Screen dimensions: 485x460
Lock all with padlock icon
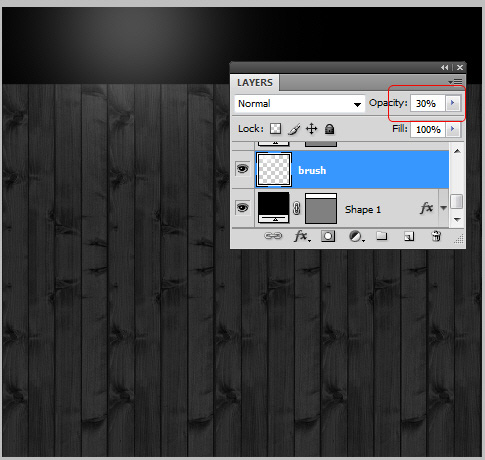pyautogui.click(x=329, y=129)
